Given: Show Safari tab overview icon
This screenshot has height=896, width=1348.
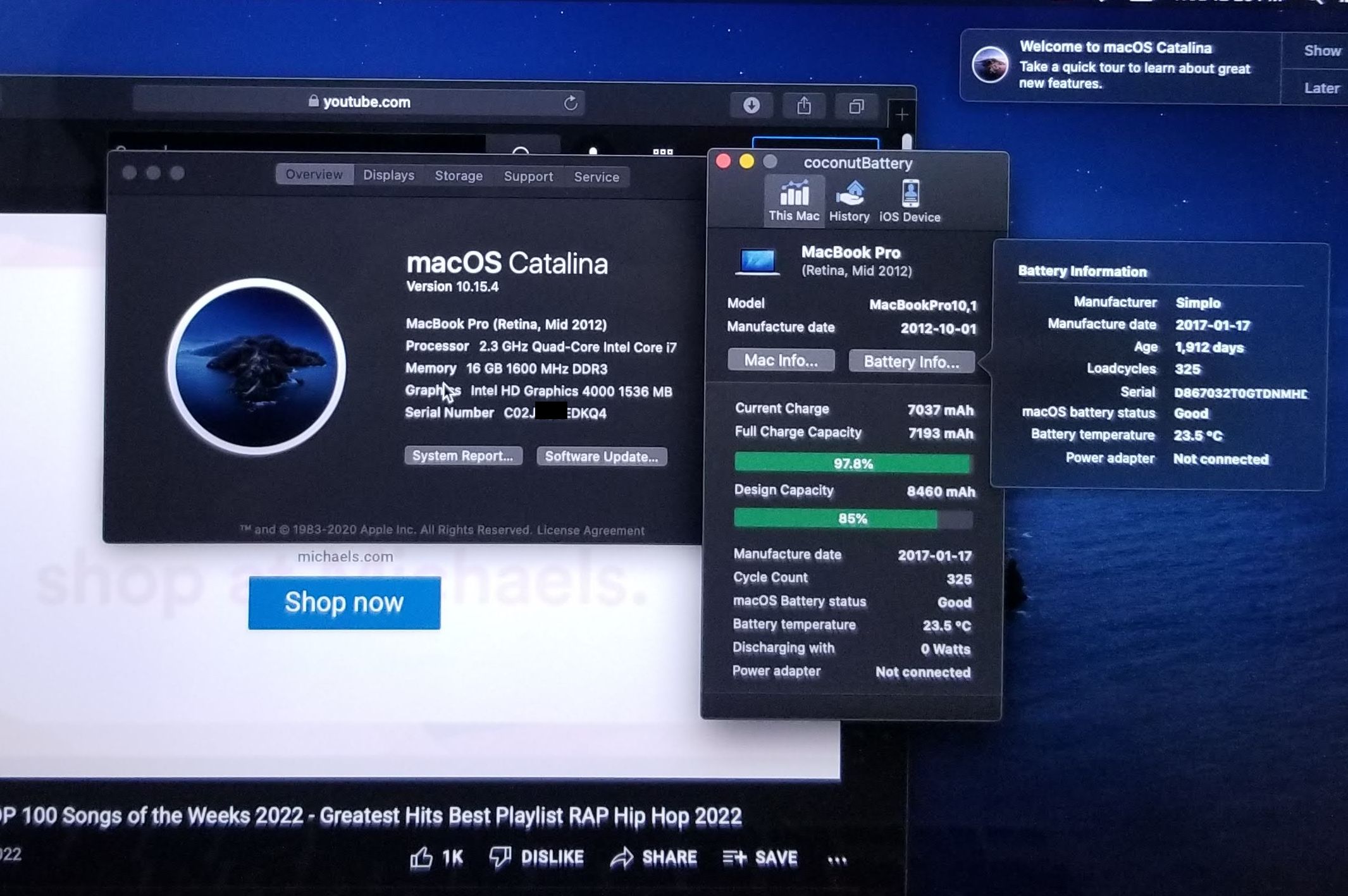Looking at the screenshot, I should click(856, 106).
